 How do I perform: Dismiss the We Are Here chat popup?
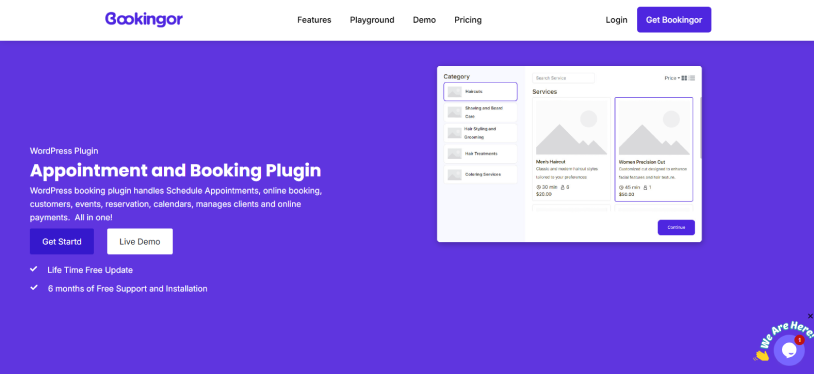[x=810, y=316]
